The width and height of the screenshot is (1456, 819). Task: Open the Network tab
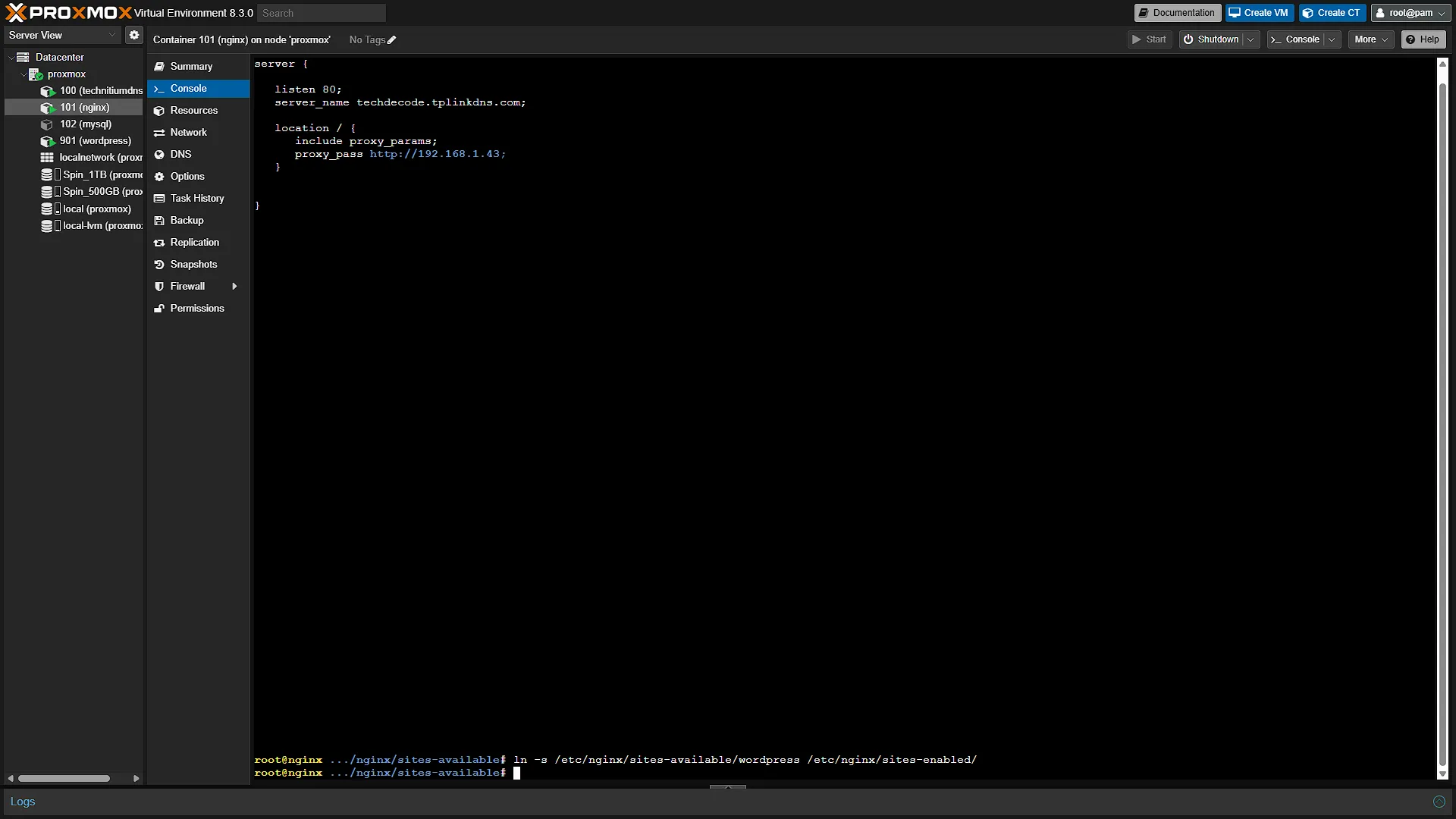198,133
